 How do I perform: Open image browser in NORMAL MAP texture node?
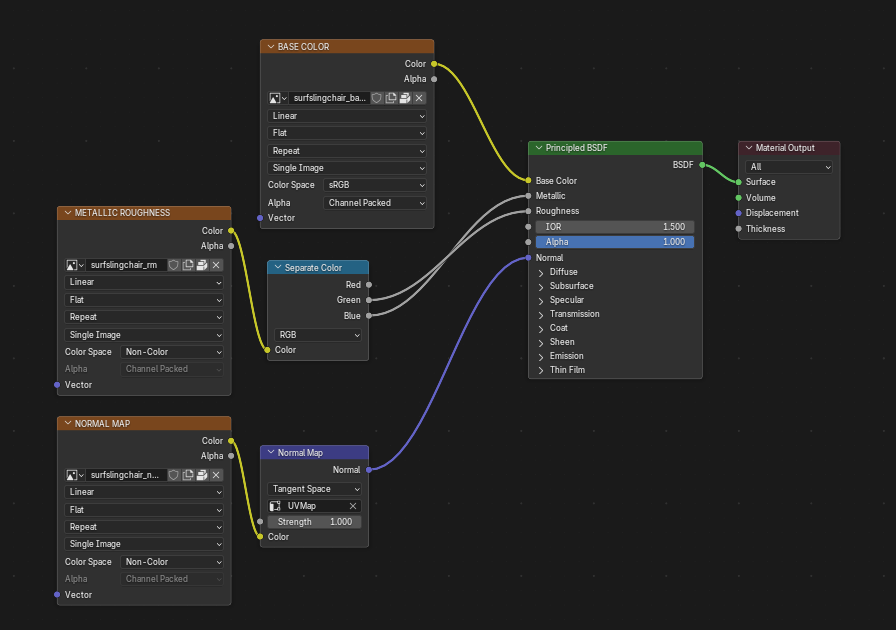[x=75, y=475]
